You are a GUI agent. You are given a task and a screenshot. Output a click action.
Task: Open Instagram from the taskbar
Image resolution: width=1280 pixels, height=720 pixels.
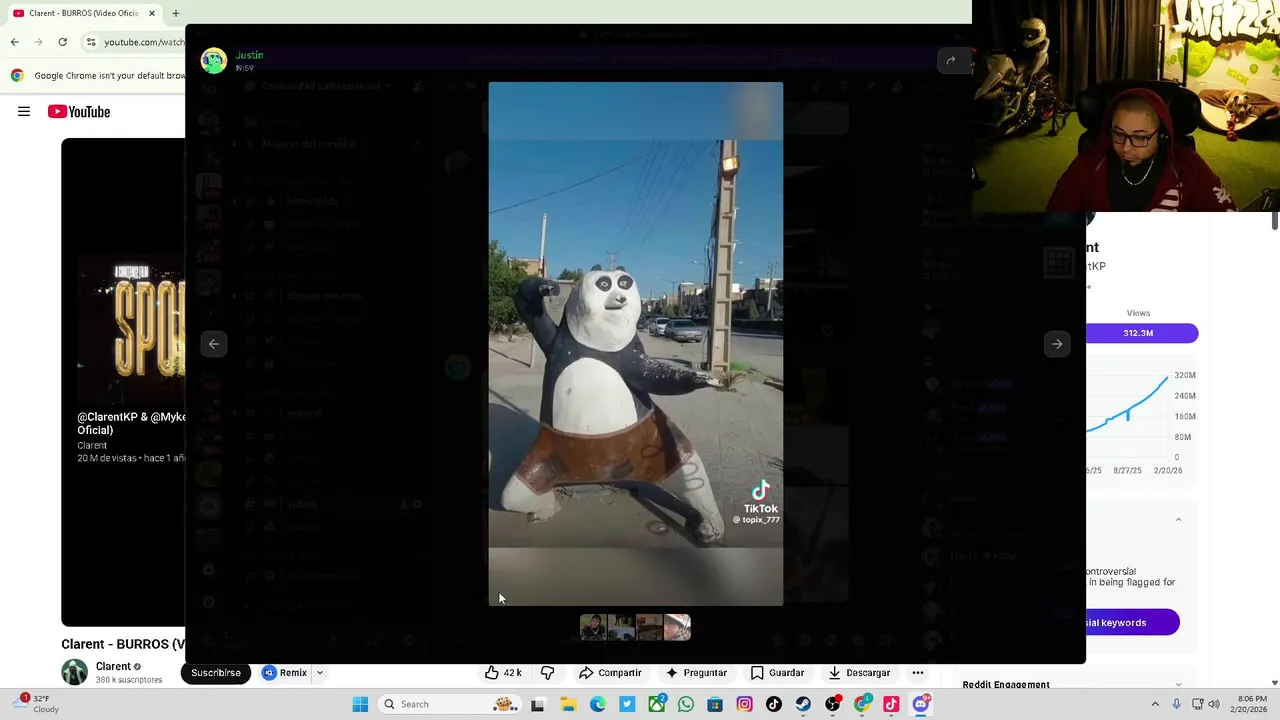click(744, 704)
